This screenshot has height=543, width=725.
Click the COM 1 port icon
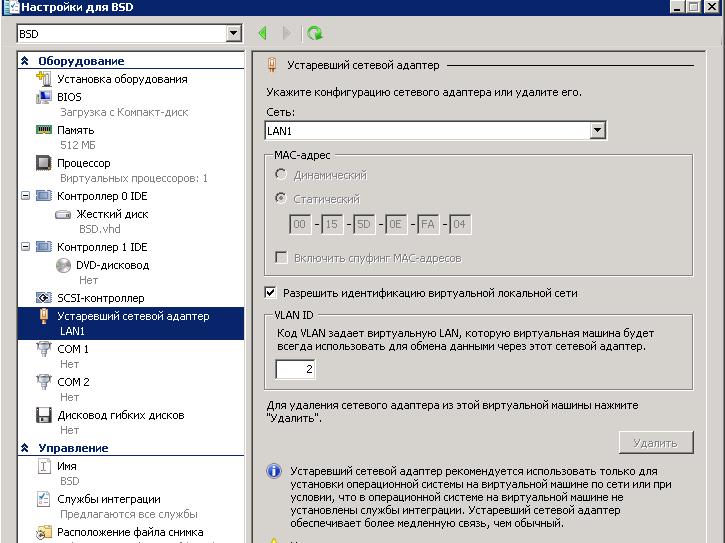[x=43, y=349]
